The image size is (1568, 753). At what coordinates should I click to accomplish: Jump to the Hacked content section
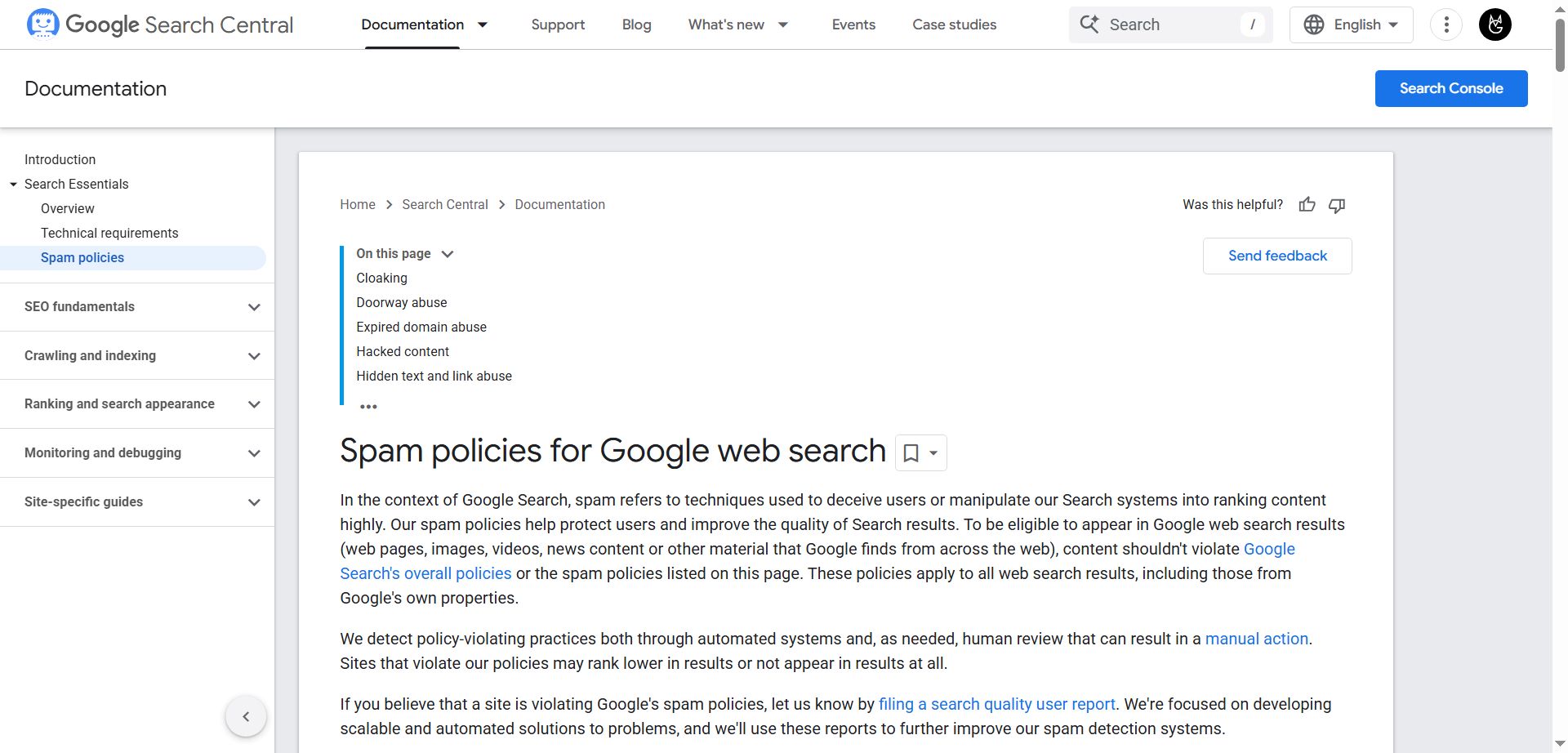pos(403,351)
